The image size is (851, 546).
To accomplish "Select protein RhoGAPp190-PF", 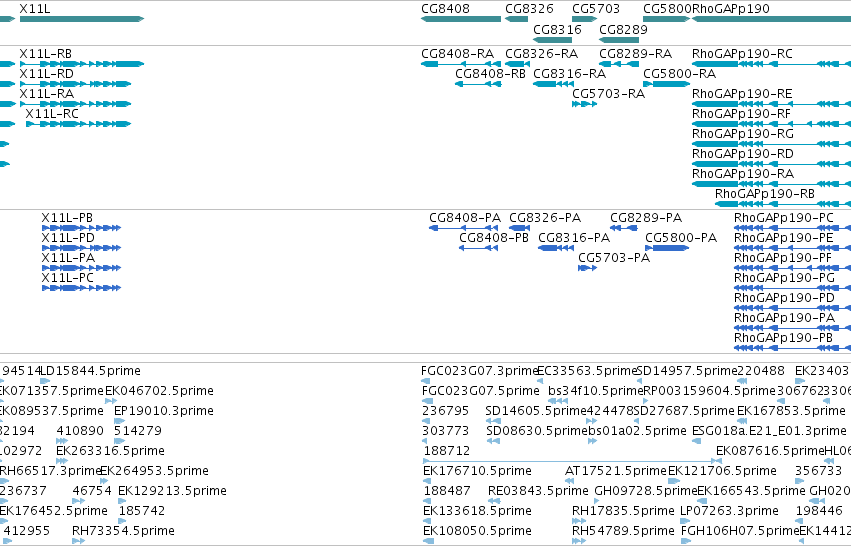I will [x=792, y=268].
